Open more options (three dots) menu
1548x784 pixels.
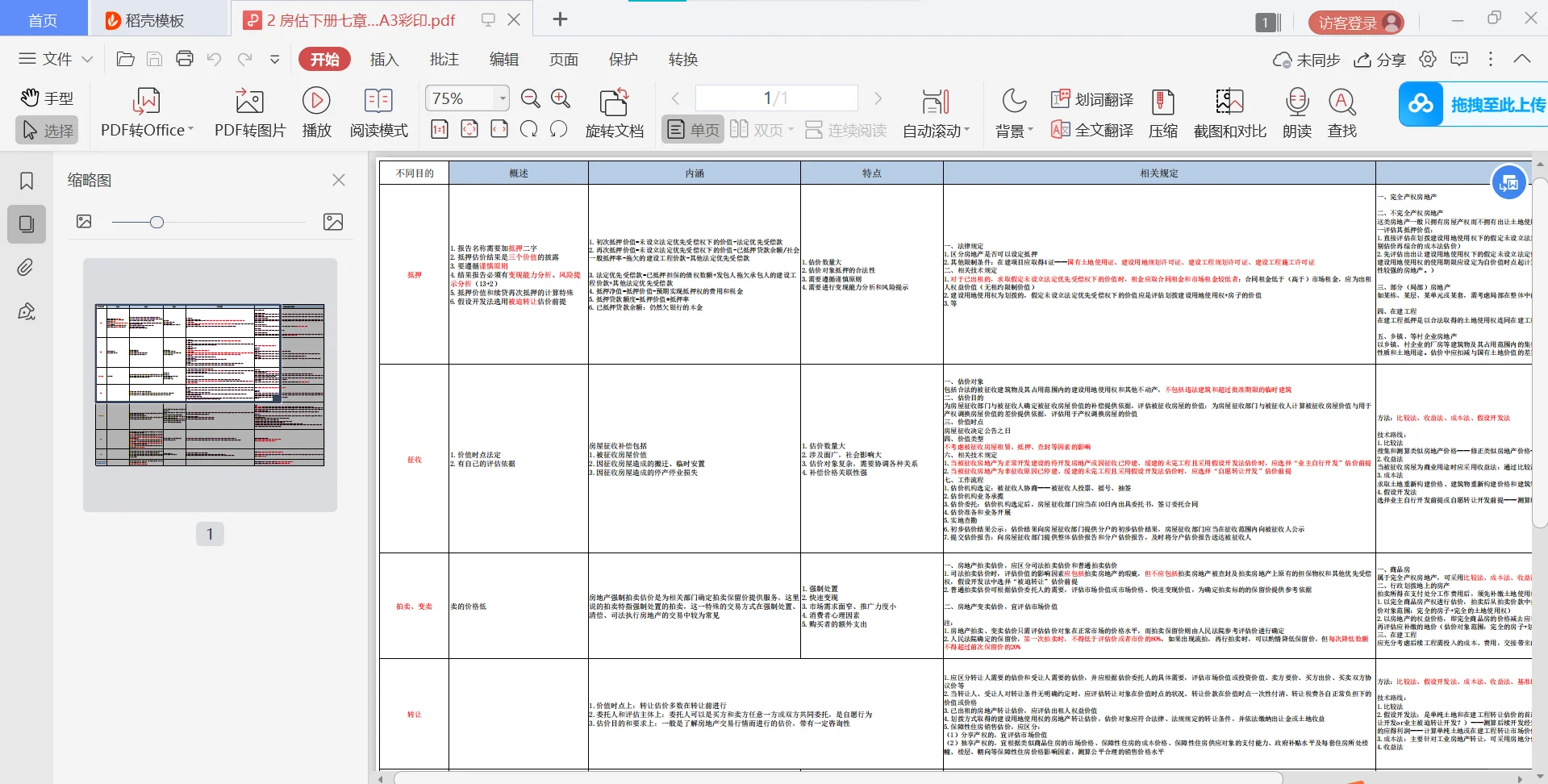tap(1490, 59)
